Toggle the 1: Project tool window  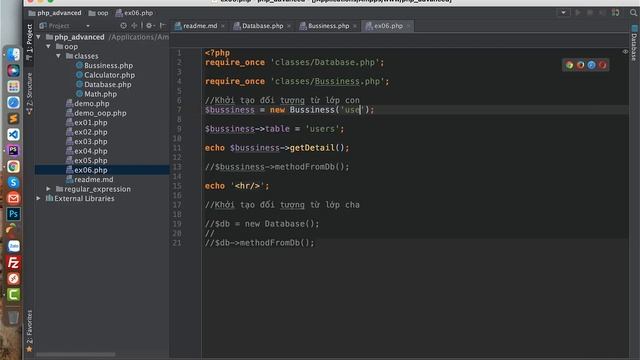click(29, 42)
